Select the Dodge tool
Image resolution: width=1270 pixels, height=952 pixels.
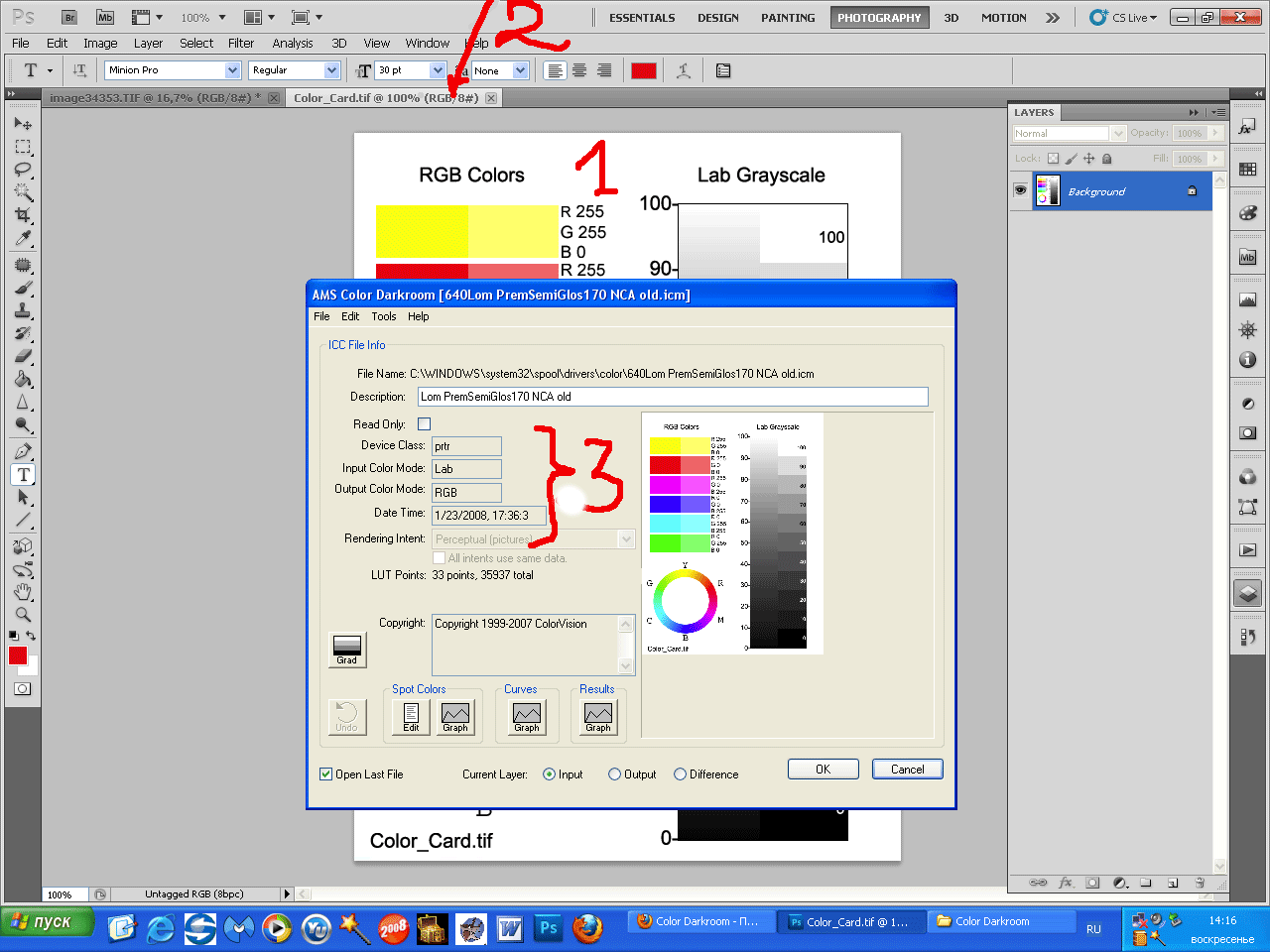[x=23, y=425]
